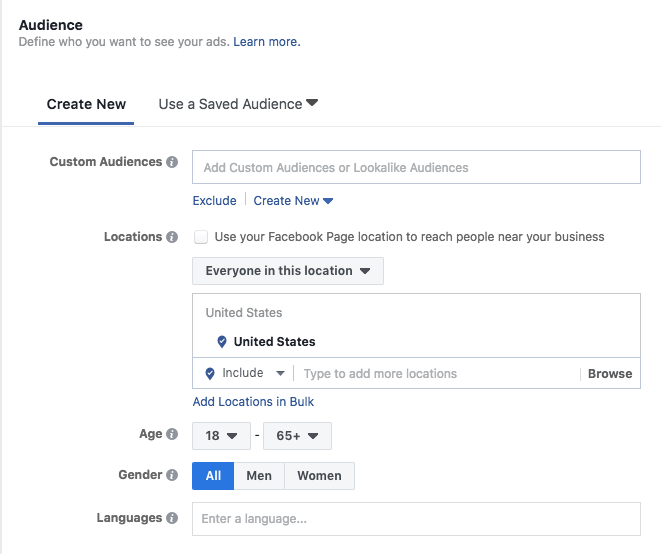Click the Learn more link
Screen dimensions: 661x554
[267, 42]
